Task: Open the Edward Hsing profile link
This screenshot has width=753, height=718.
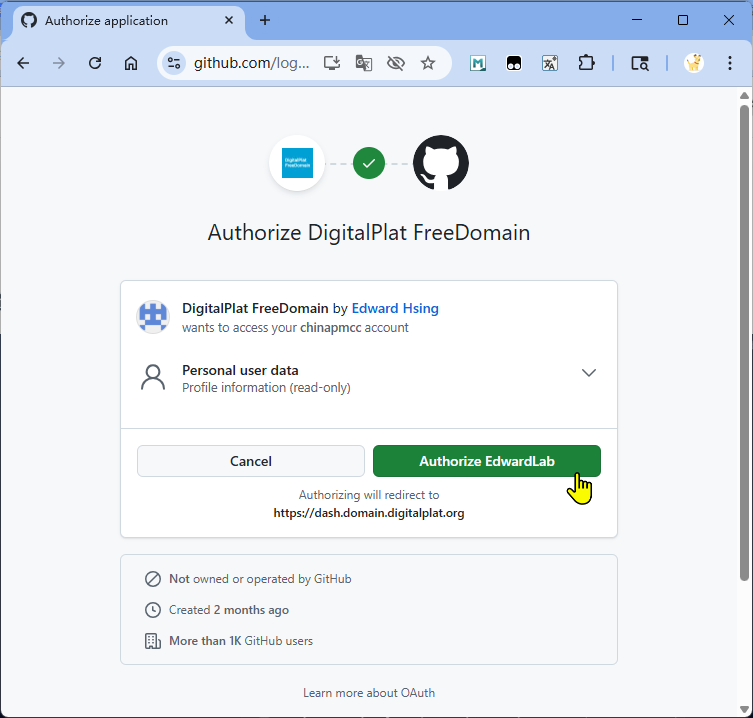Action: [395, 308]
